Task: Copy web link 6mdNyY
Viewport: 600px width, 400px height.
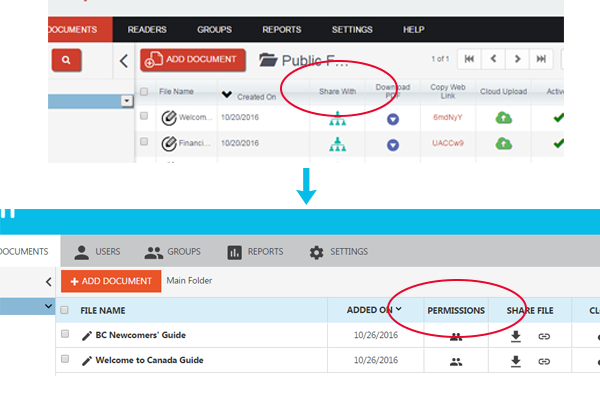Action: (x=448, y=118)
